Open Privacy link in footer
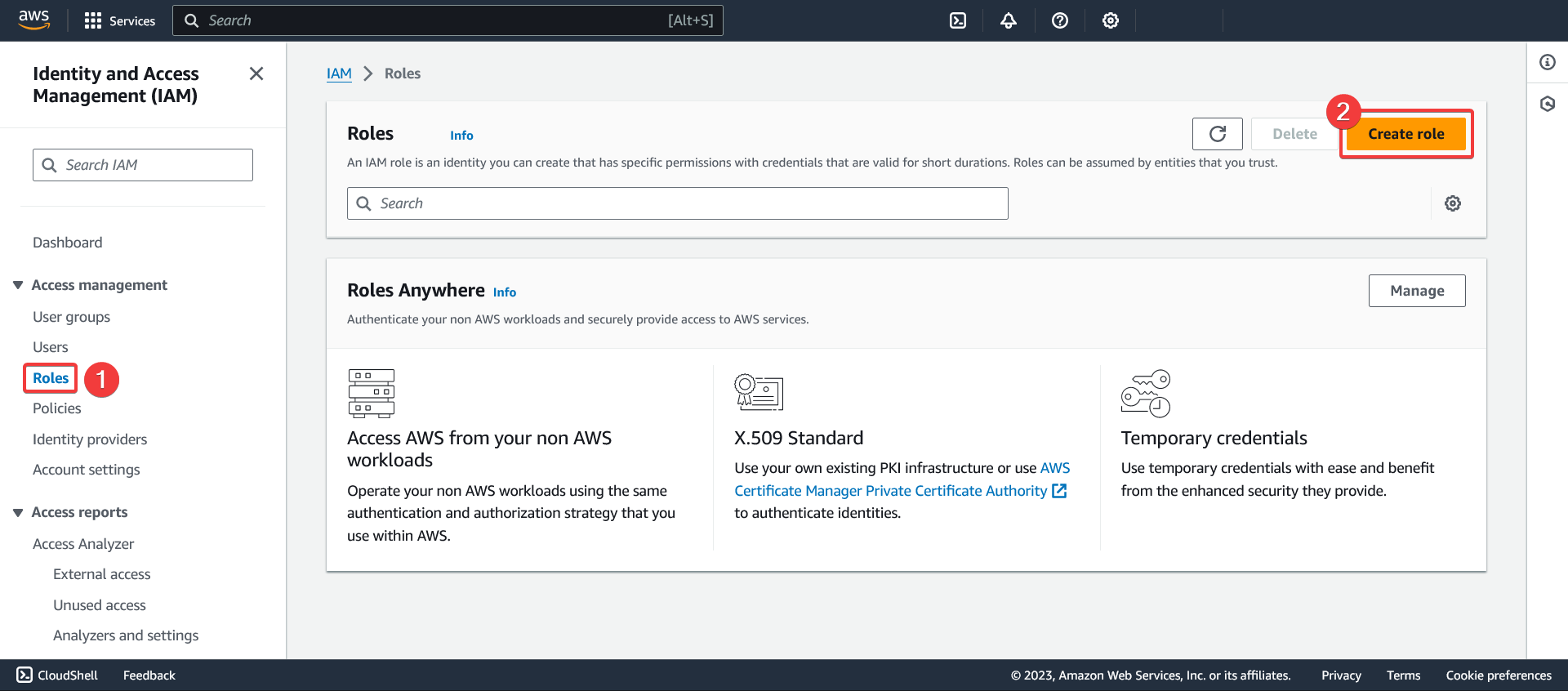The height and width of the screenshot is (691, 1568). [1341, 675]
